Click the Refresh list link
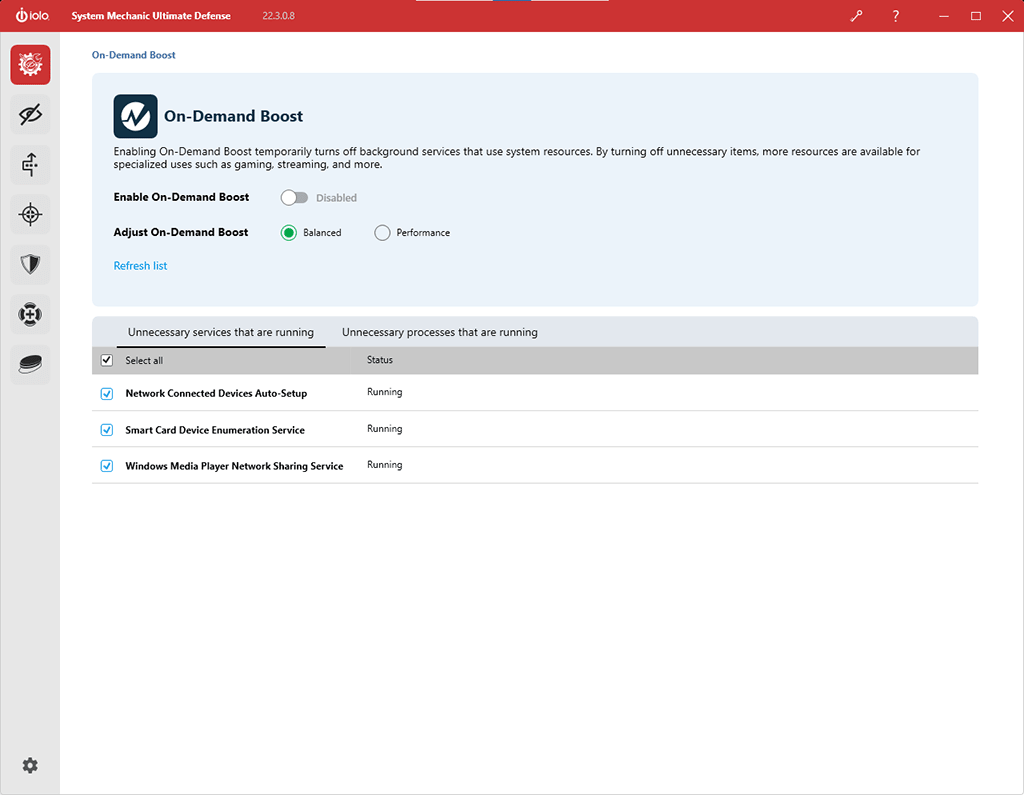This screenshot has width=1024, height=795. 140,266
